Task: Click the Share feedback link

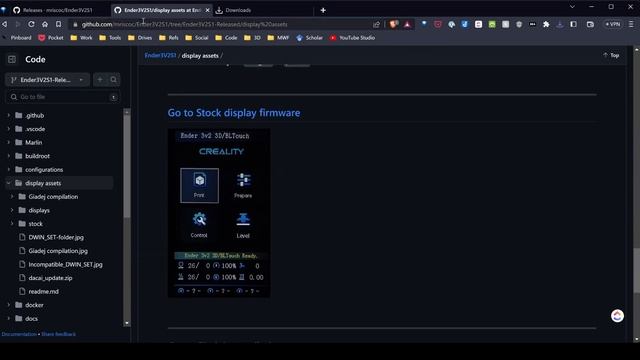Action: coord(58,334)
